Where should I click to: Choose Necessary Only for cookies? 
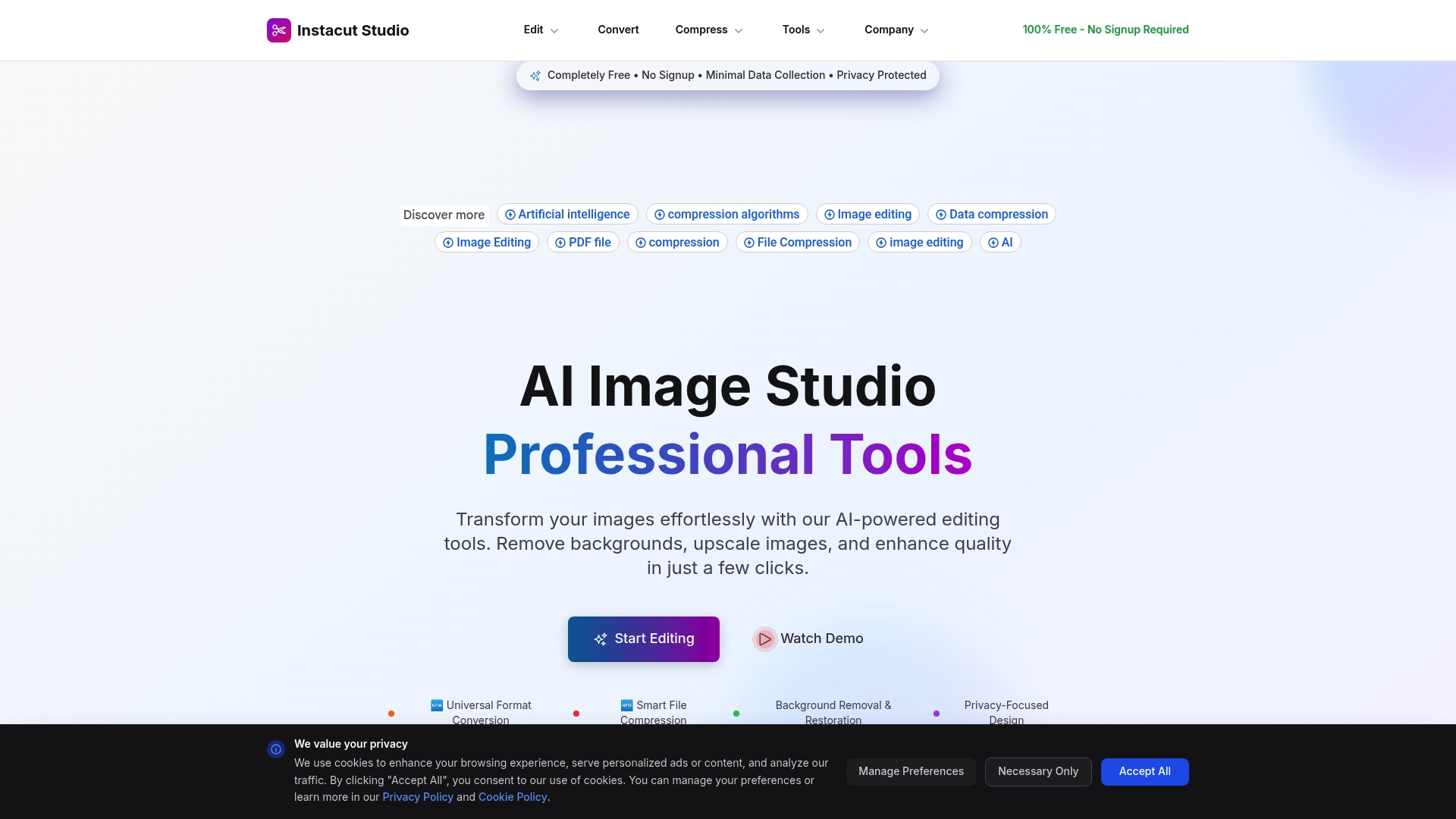pyautogui.click(x=1037, y=771)
